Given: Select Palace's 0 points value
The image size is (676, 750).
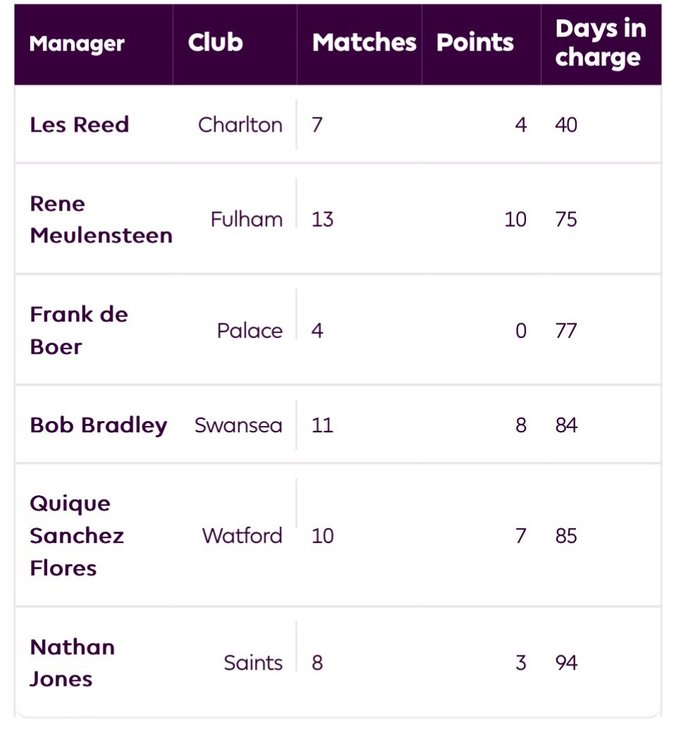Looking at the screenshot, I should (x=521, y=331).
